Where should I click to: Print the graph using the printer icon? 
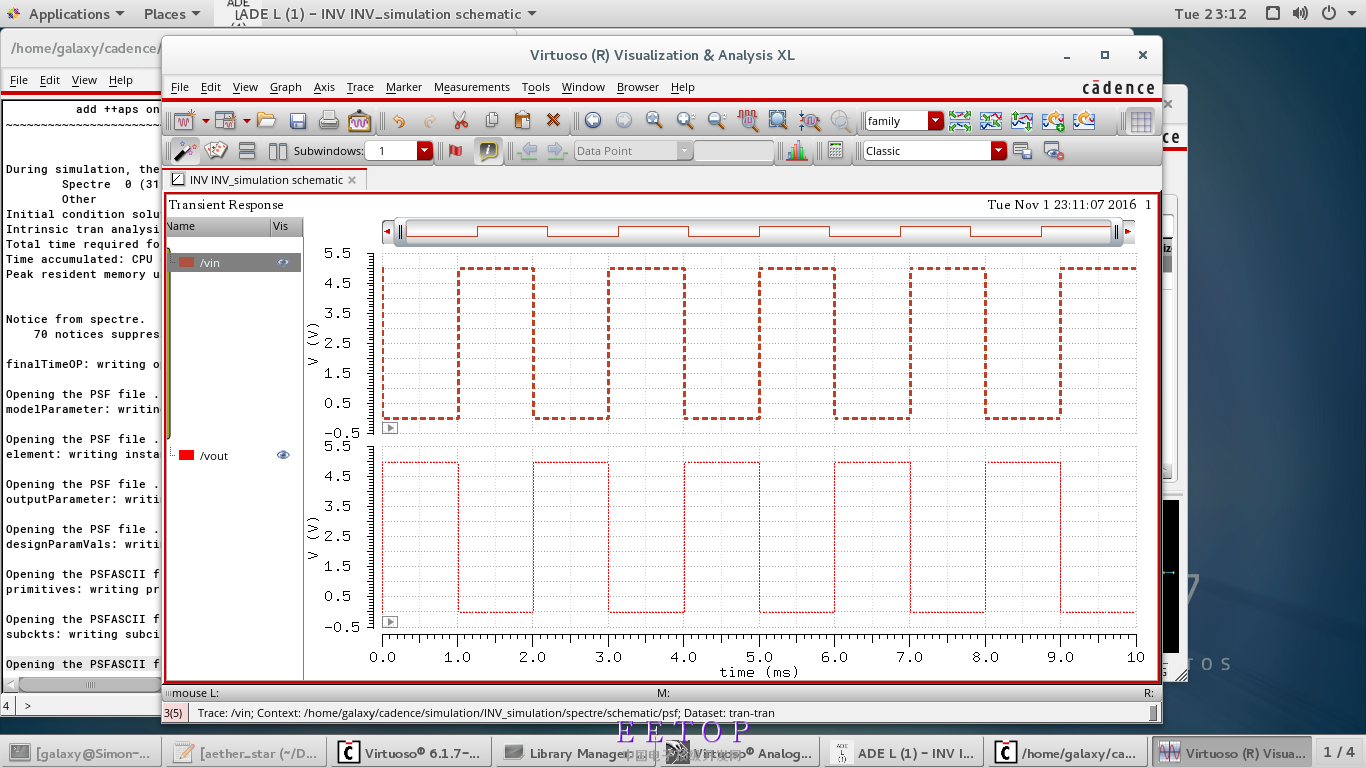(x=328, y=121)
